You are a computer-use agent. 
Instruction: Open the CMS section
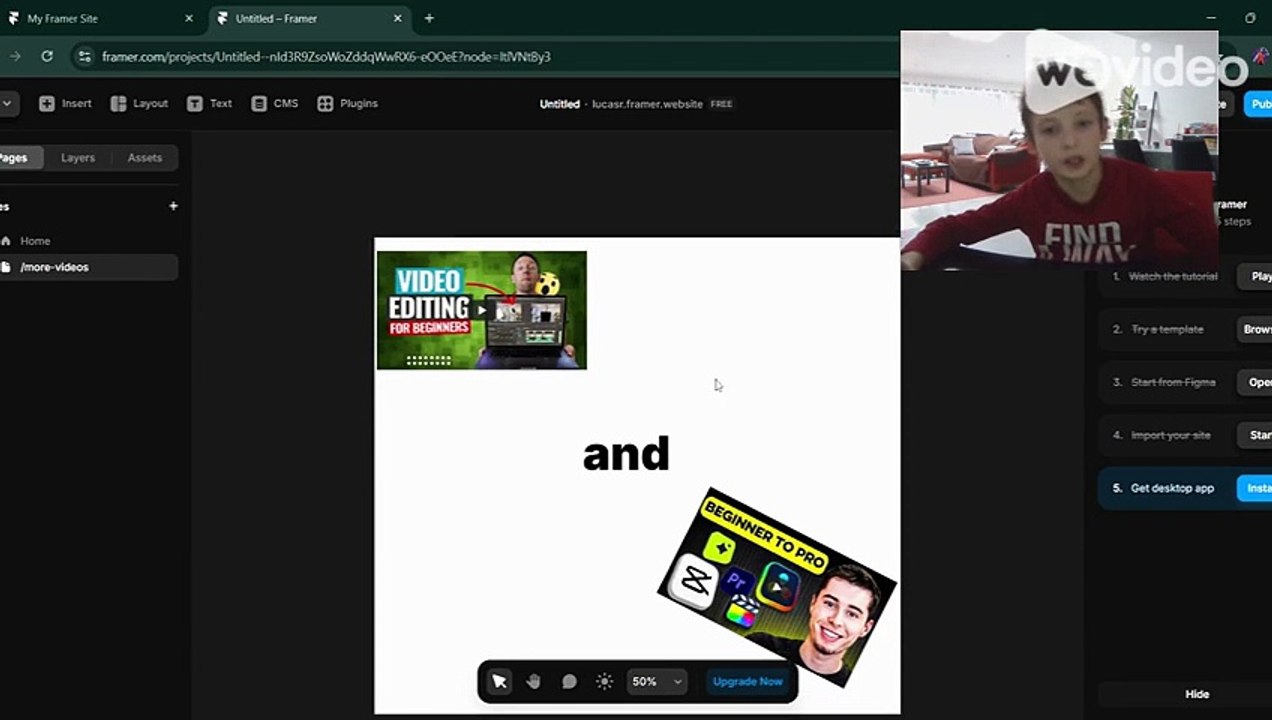tap(275, 103)
